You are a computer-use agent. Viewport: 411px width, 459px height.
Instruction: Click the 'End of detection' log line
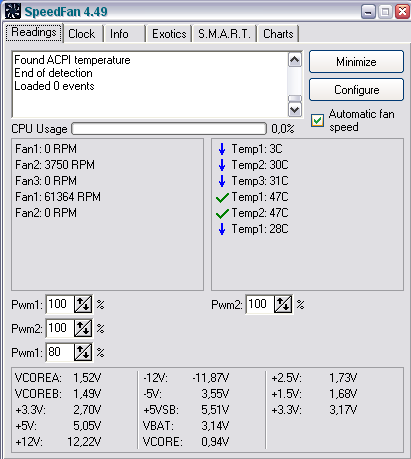tap(53, 73)
